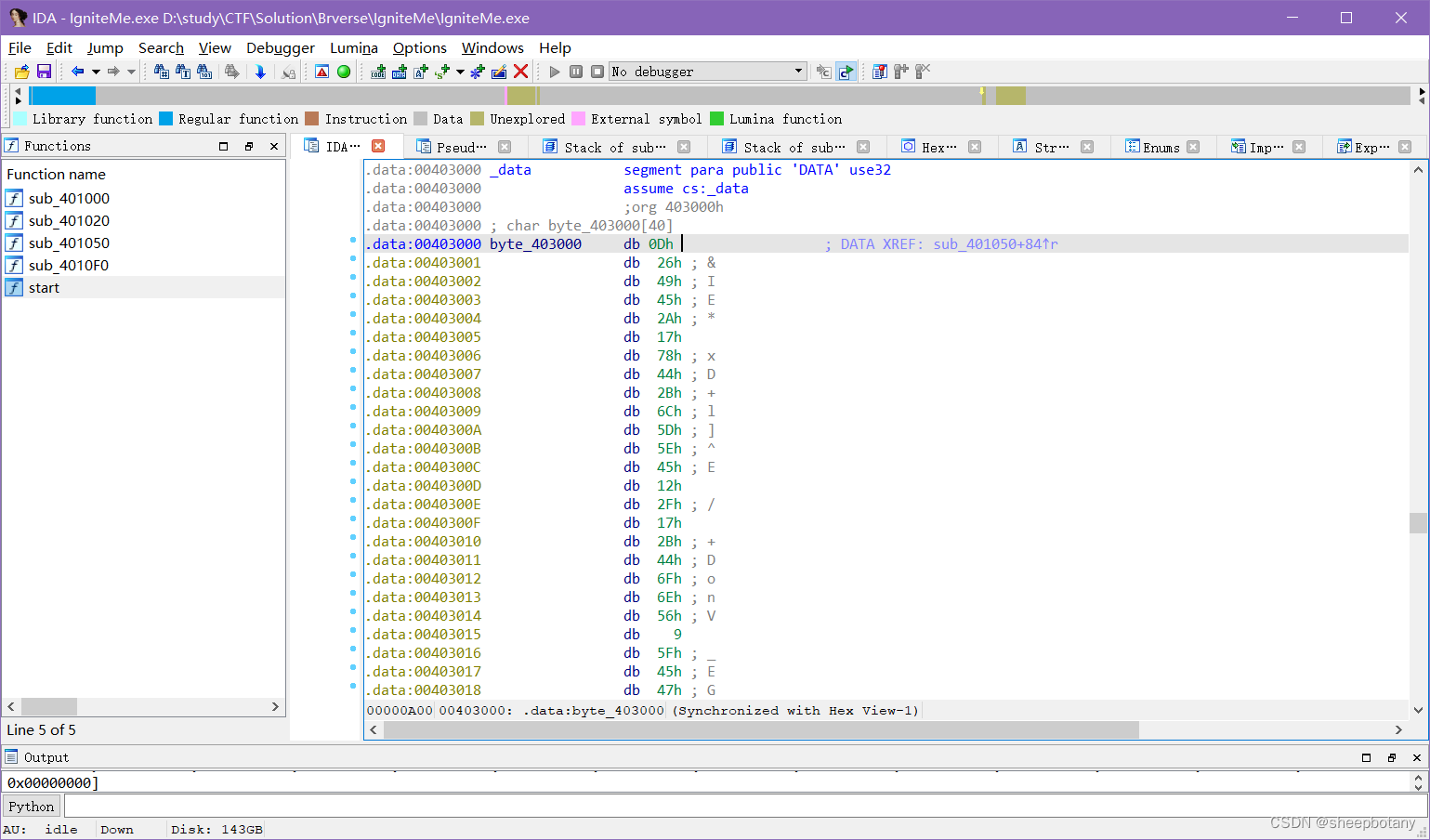Float the Functions panel
Screen dimensions: 1430x840
(x=249, y=146)
